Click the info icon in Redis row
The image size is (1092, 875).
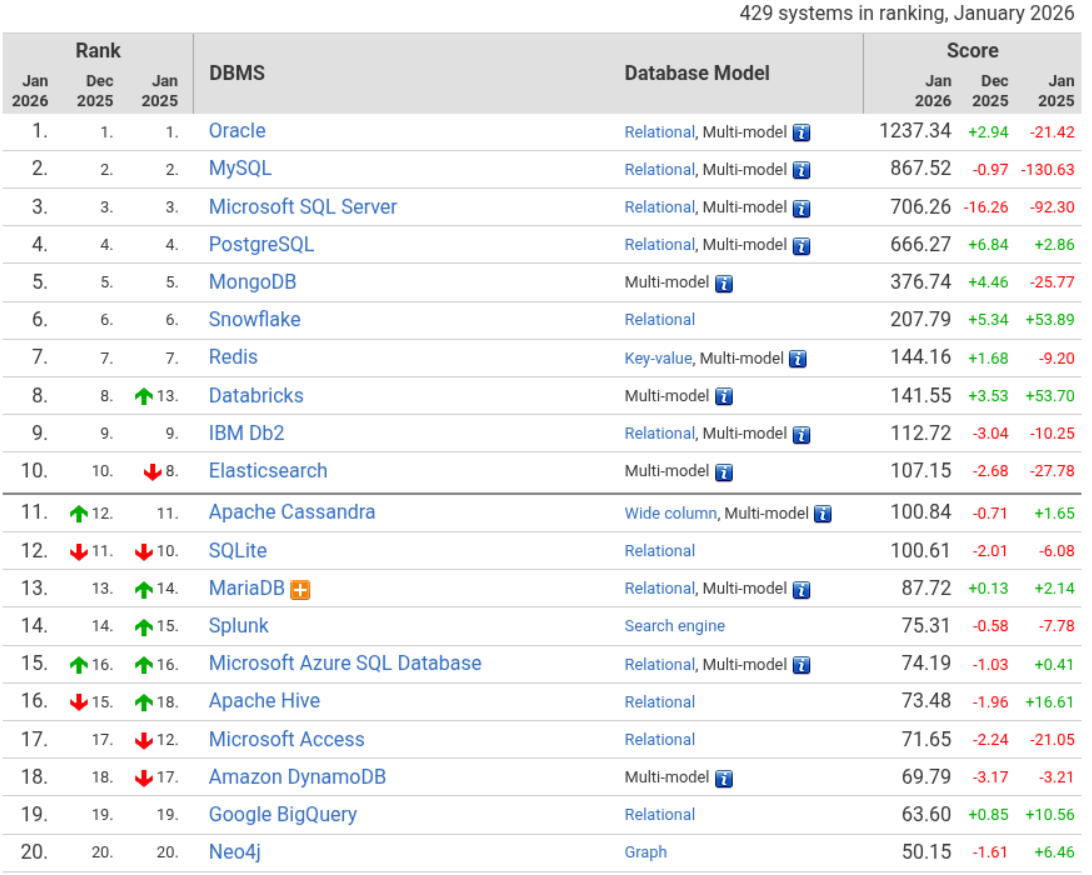[x=798, y=359]
